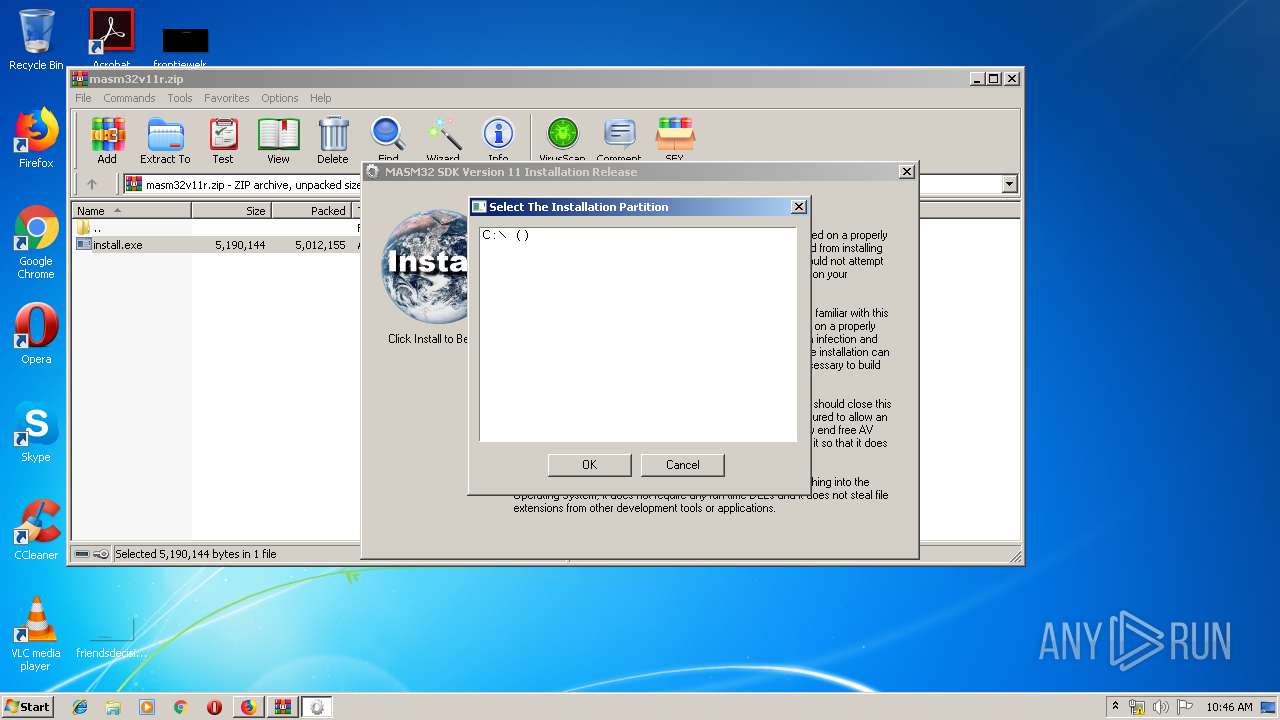This screenshot has height=720, width=1280.
Task: Open the Tools menu
Action: click(180, 98)
